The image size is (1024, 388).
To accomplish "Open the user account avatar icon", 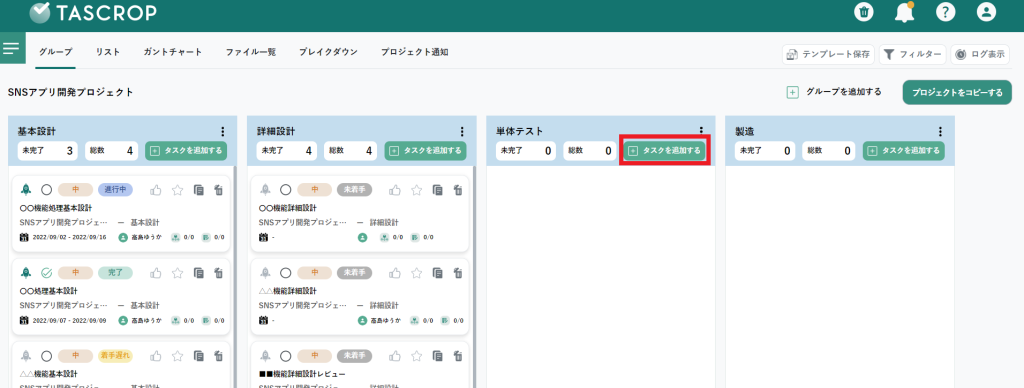I will click(x=986, y=12).
